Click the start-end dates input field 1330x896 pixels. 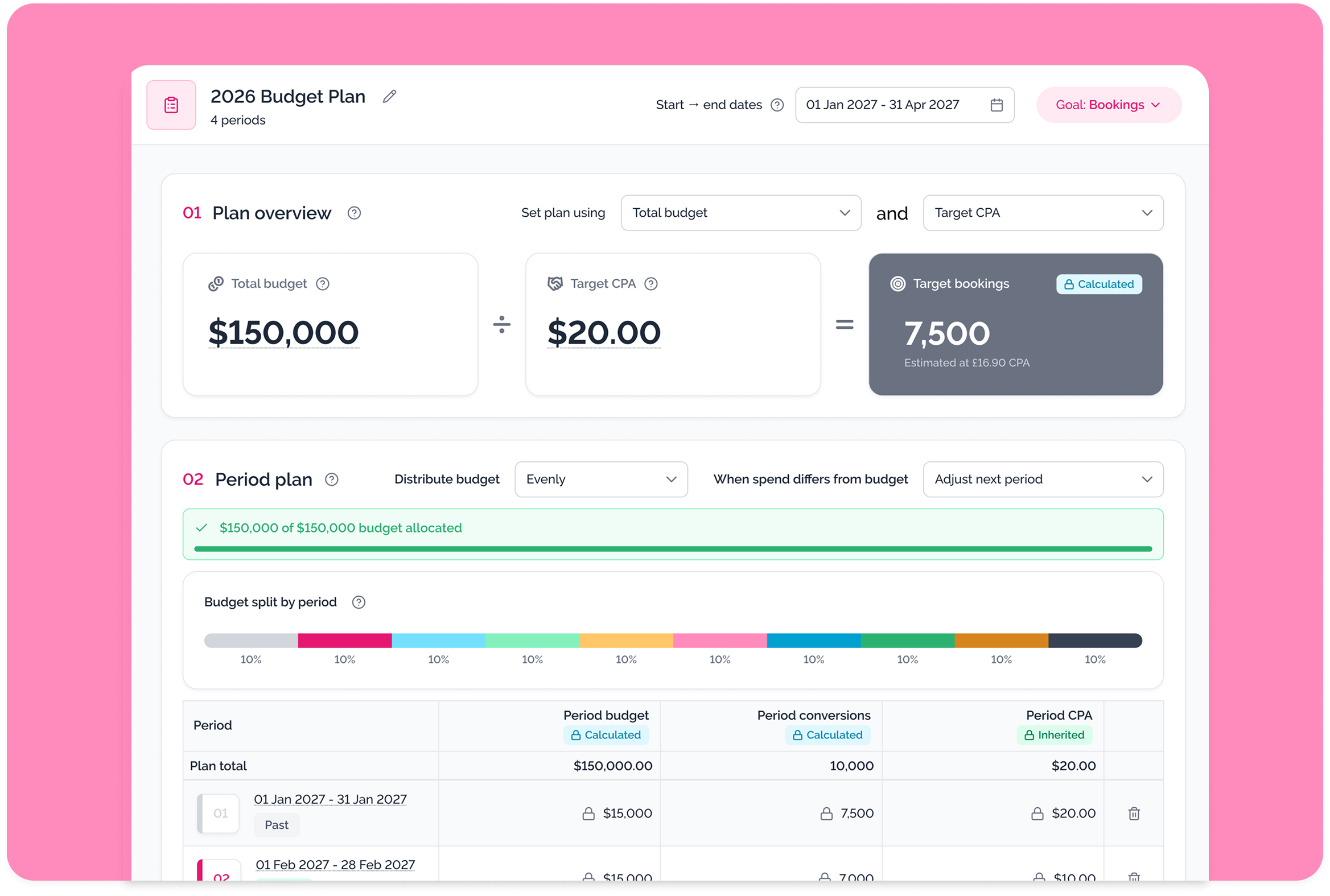904,105
